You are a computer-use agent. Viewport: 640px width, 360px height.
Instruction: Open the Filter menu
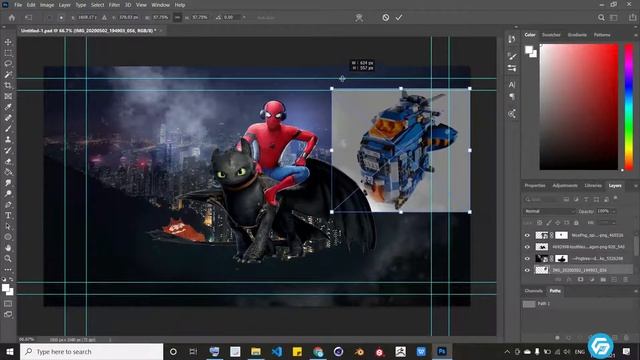(114, 5)
